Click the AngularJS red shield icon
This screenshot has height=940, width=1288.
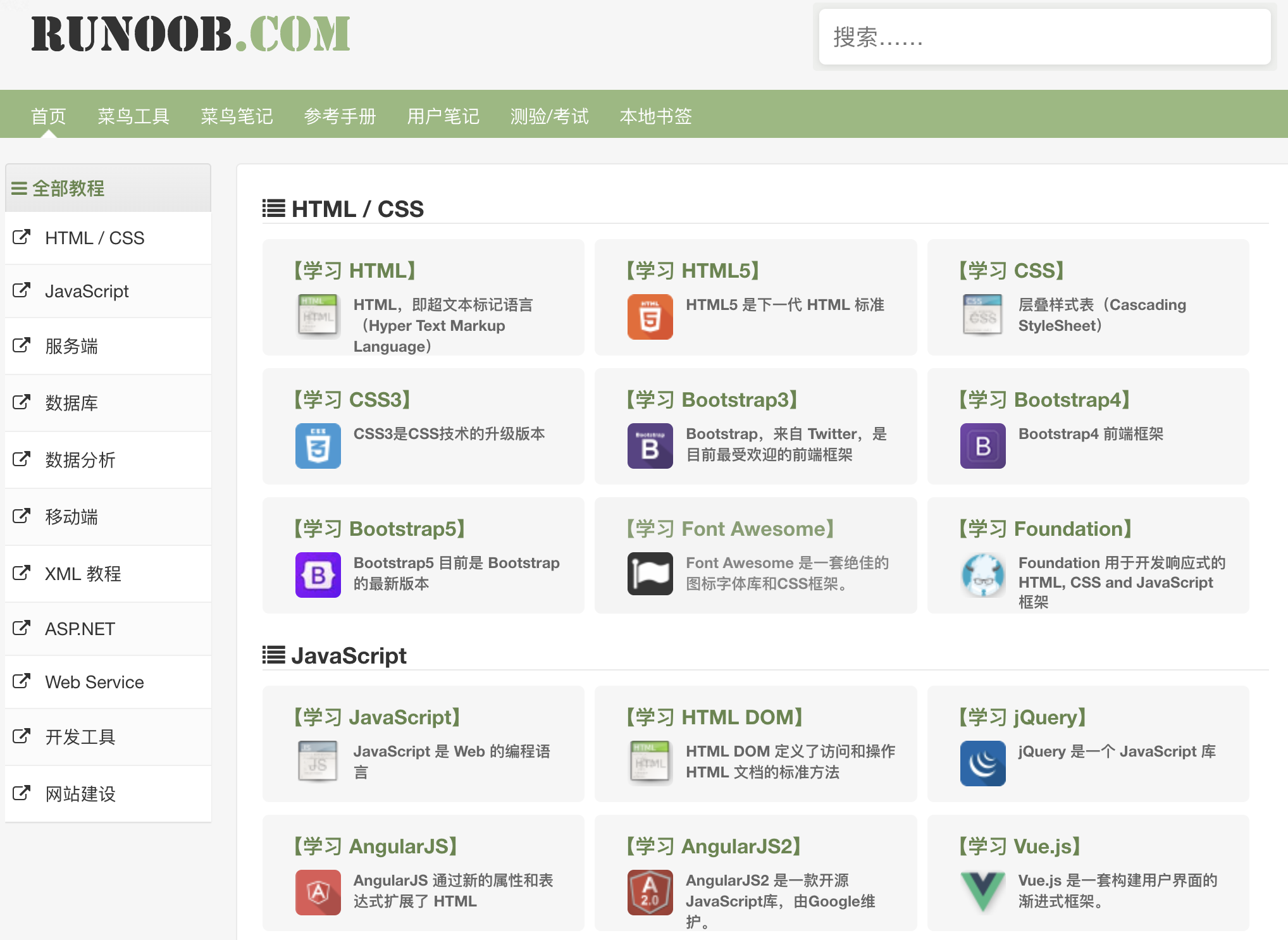coord(318,893)
